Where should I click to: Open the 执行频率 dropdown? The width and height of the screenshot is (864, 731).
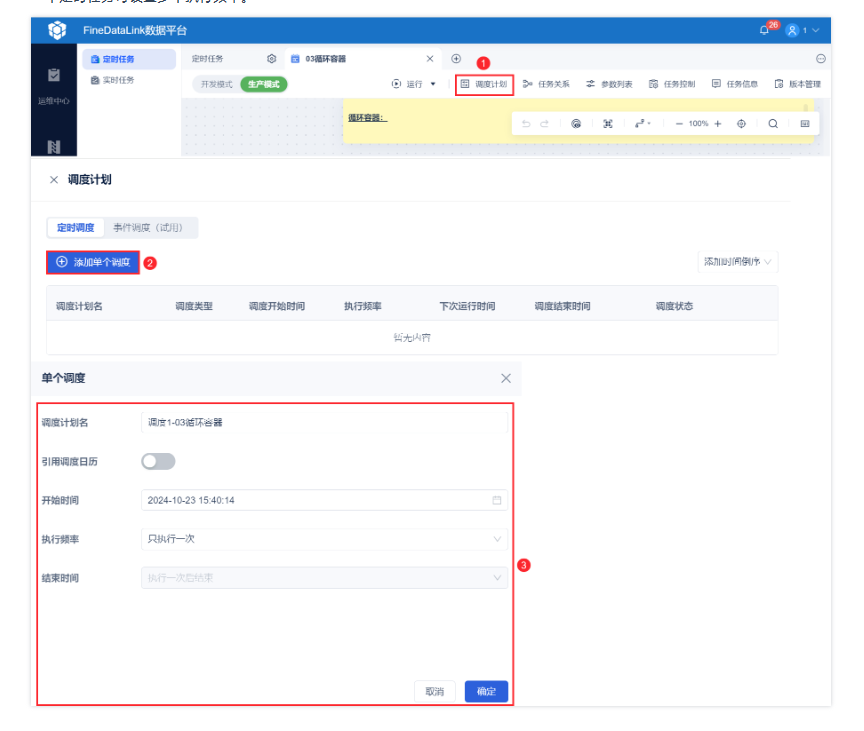click(x=324, y=539)
